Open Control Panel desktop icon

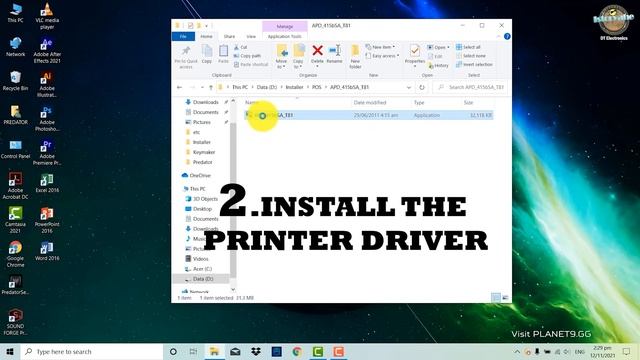pyautogui.click(x=16, y=149)
